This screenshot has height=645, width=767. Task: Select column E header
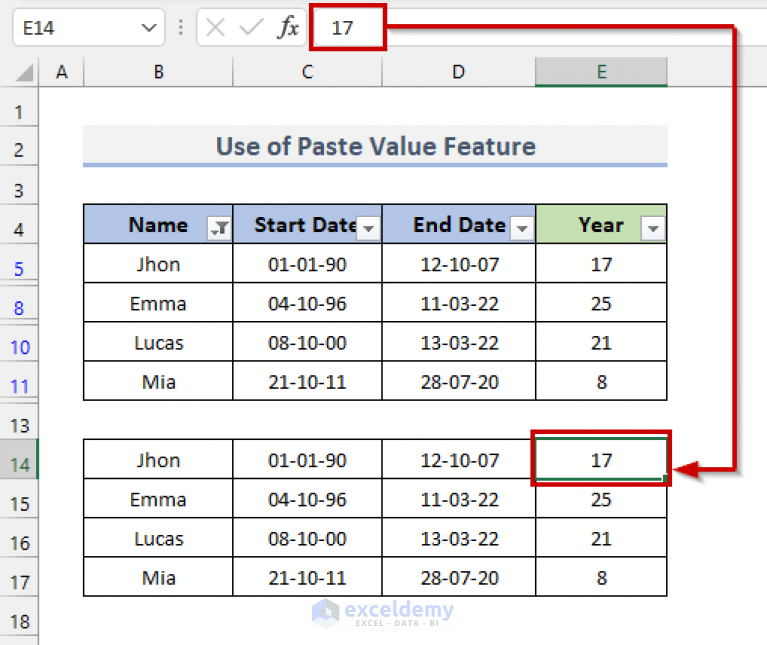tap(601, 72)
